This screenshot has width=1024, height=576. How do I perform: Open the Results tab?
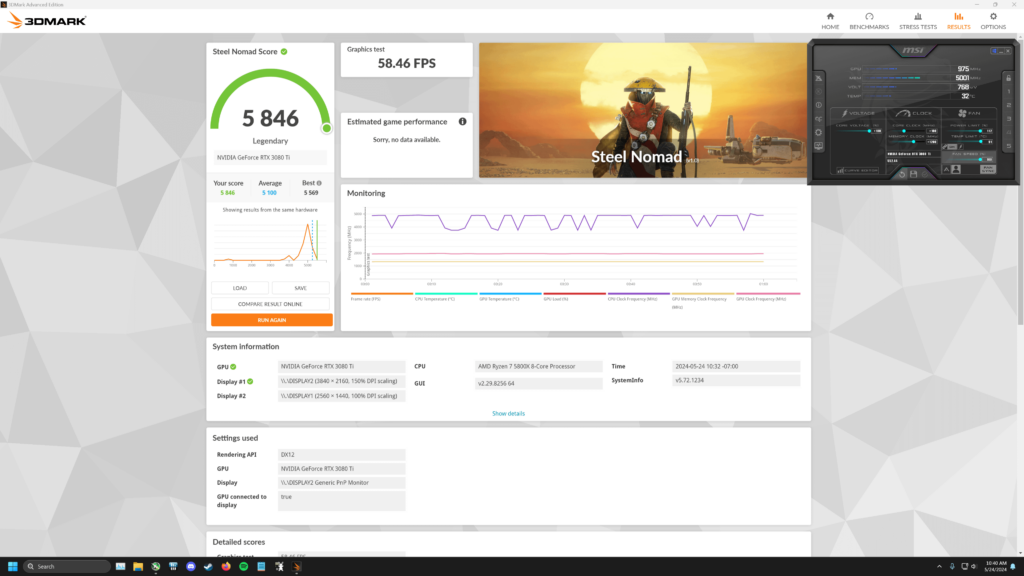coord(959,21)
